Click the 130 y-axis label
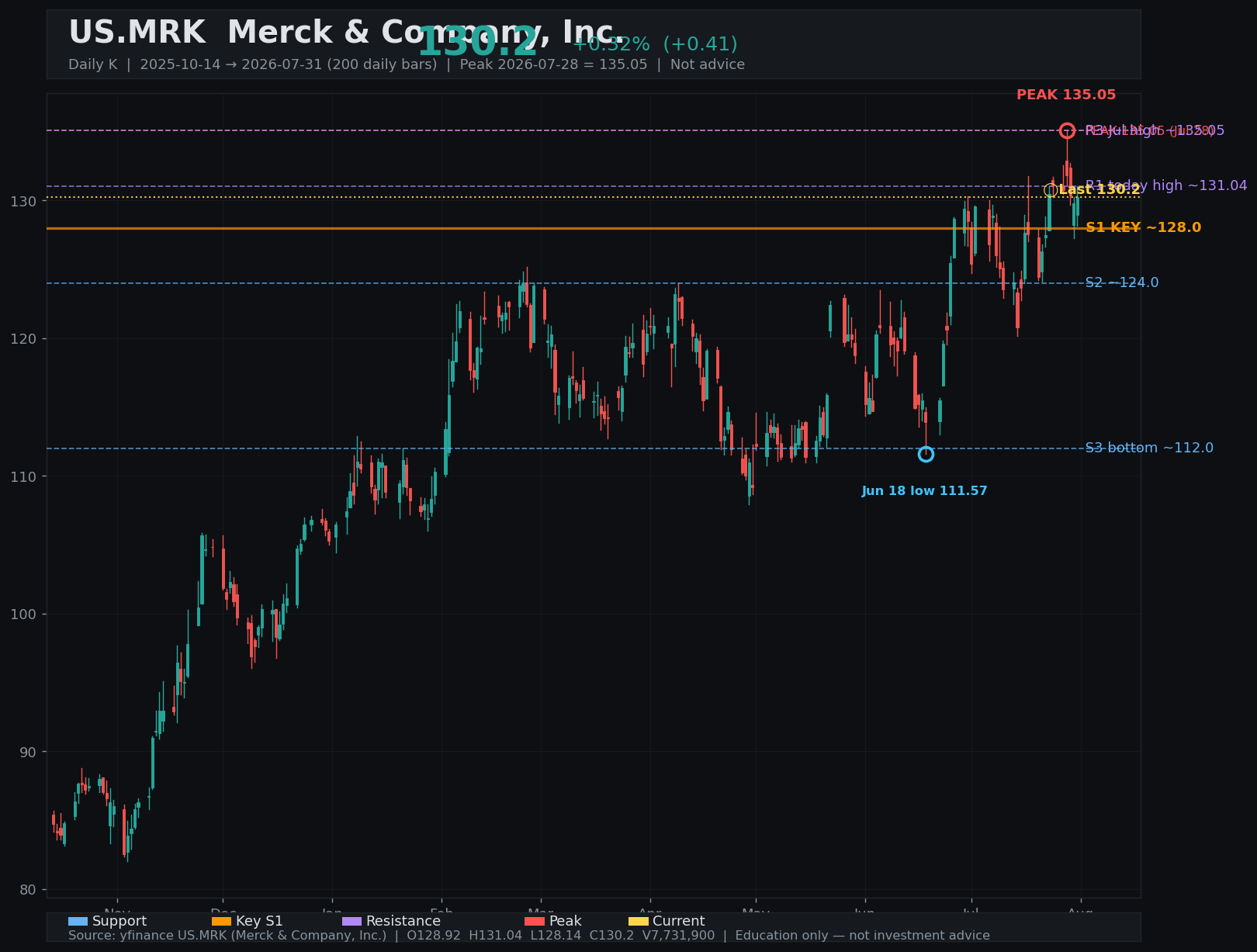 [x=23, y=202]
